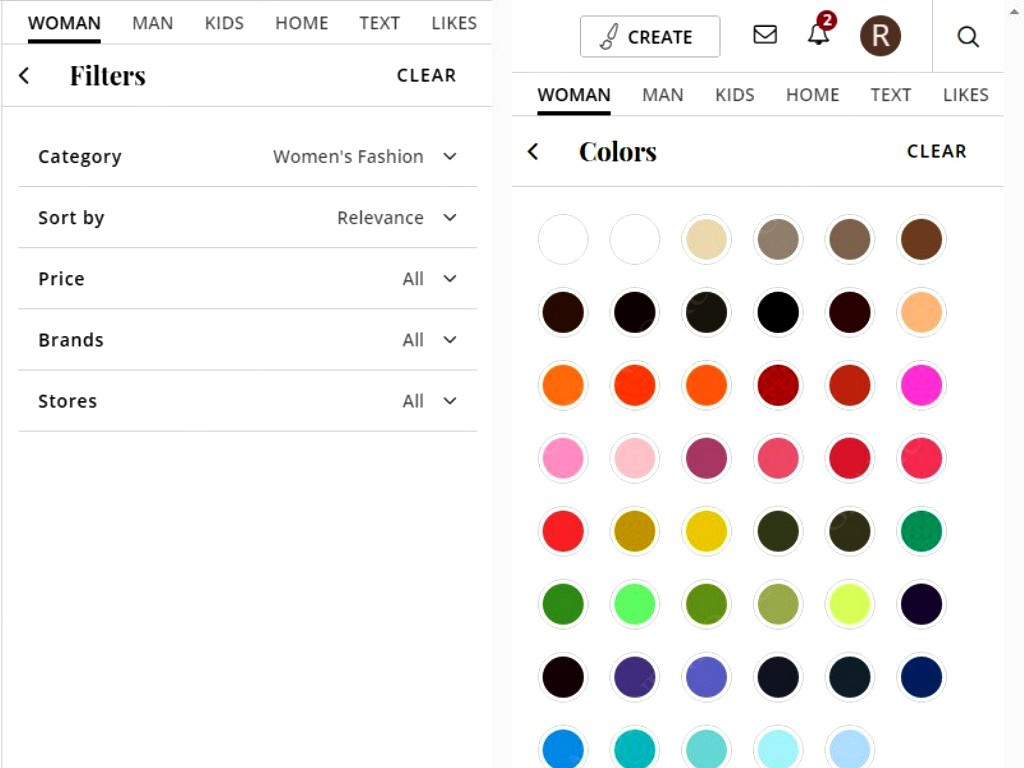Switch to LIKES tab above Colors heading
The image size is (1024, 768).
tap(965, 95)
